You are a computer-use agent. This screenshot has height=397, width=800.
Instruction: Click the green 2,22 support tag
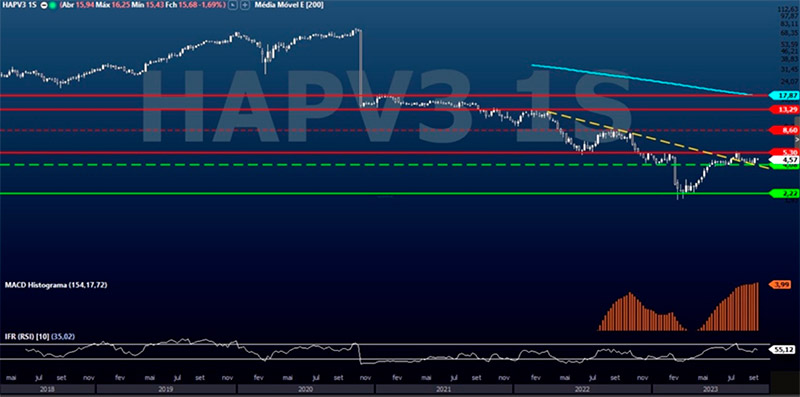click(785, 193)
